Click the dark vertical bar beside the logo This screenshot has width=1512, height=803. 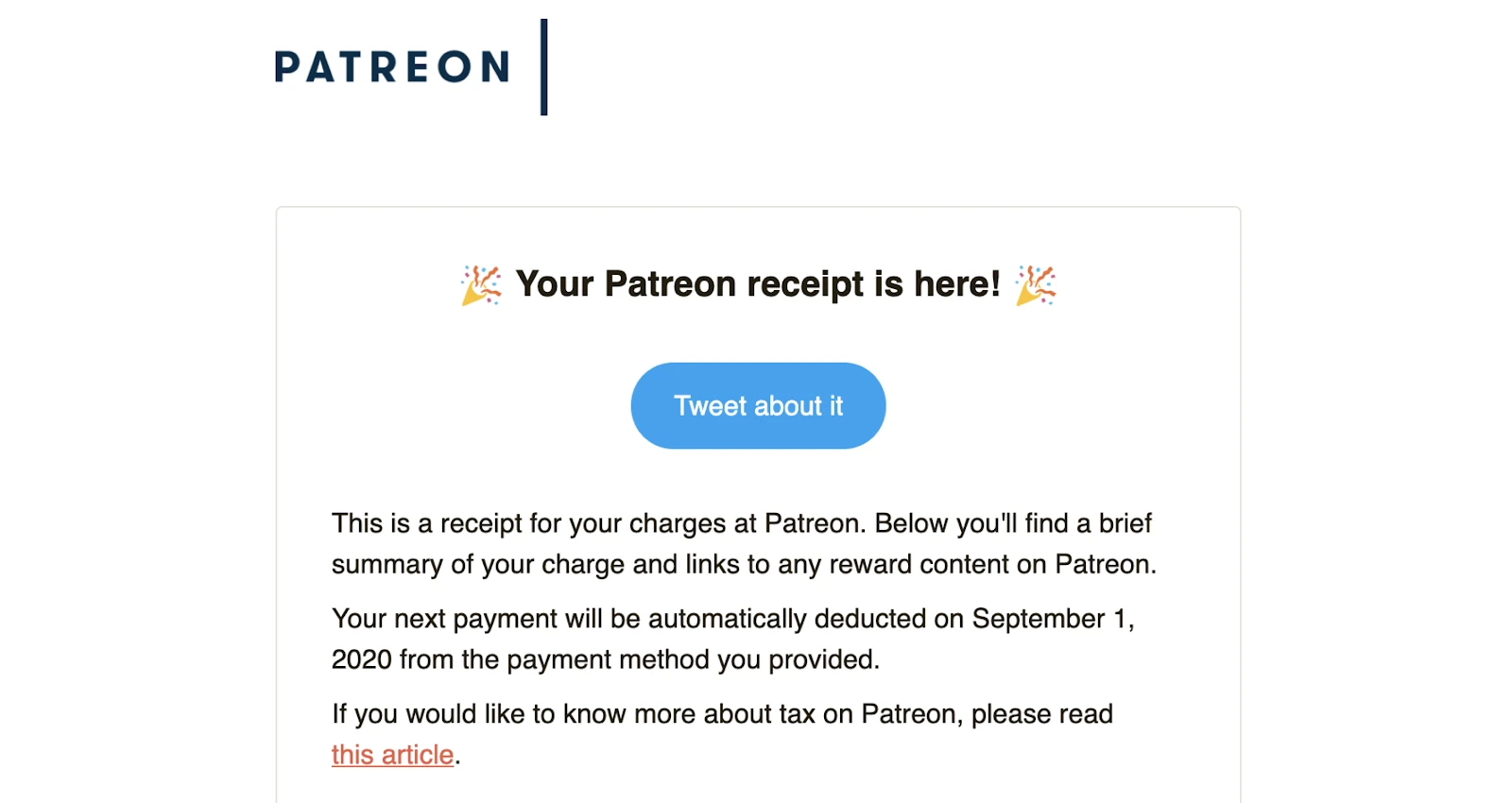[543, 67]
